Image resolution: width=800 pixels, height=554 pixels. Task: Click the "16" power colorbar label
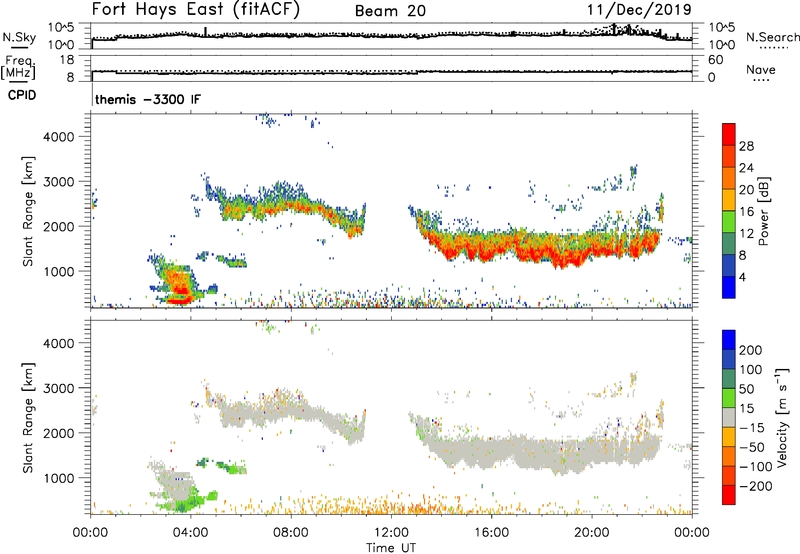[746, 212]
